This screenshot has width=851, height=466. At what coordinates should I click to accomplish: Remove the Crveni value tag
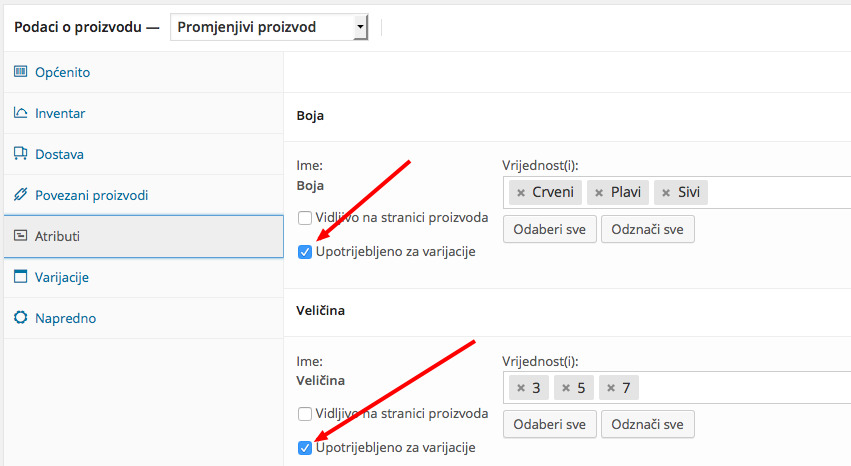(521, 193)
